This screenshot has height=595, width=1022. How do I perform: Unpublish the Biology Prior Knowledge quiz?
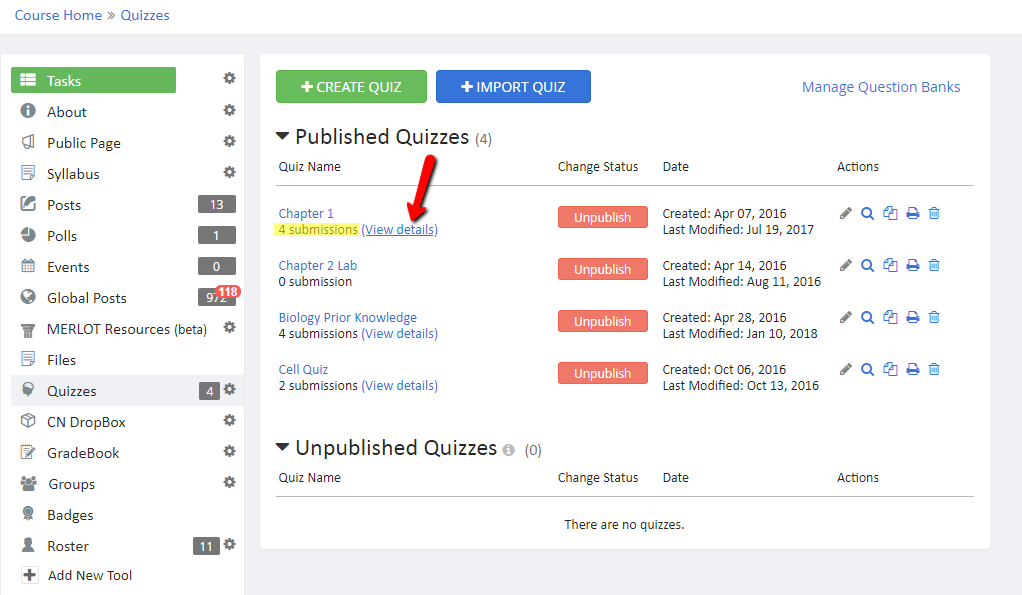coord(603,321)
